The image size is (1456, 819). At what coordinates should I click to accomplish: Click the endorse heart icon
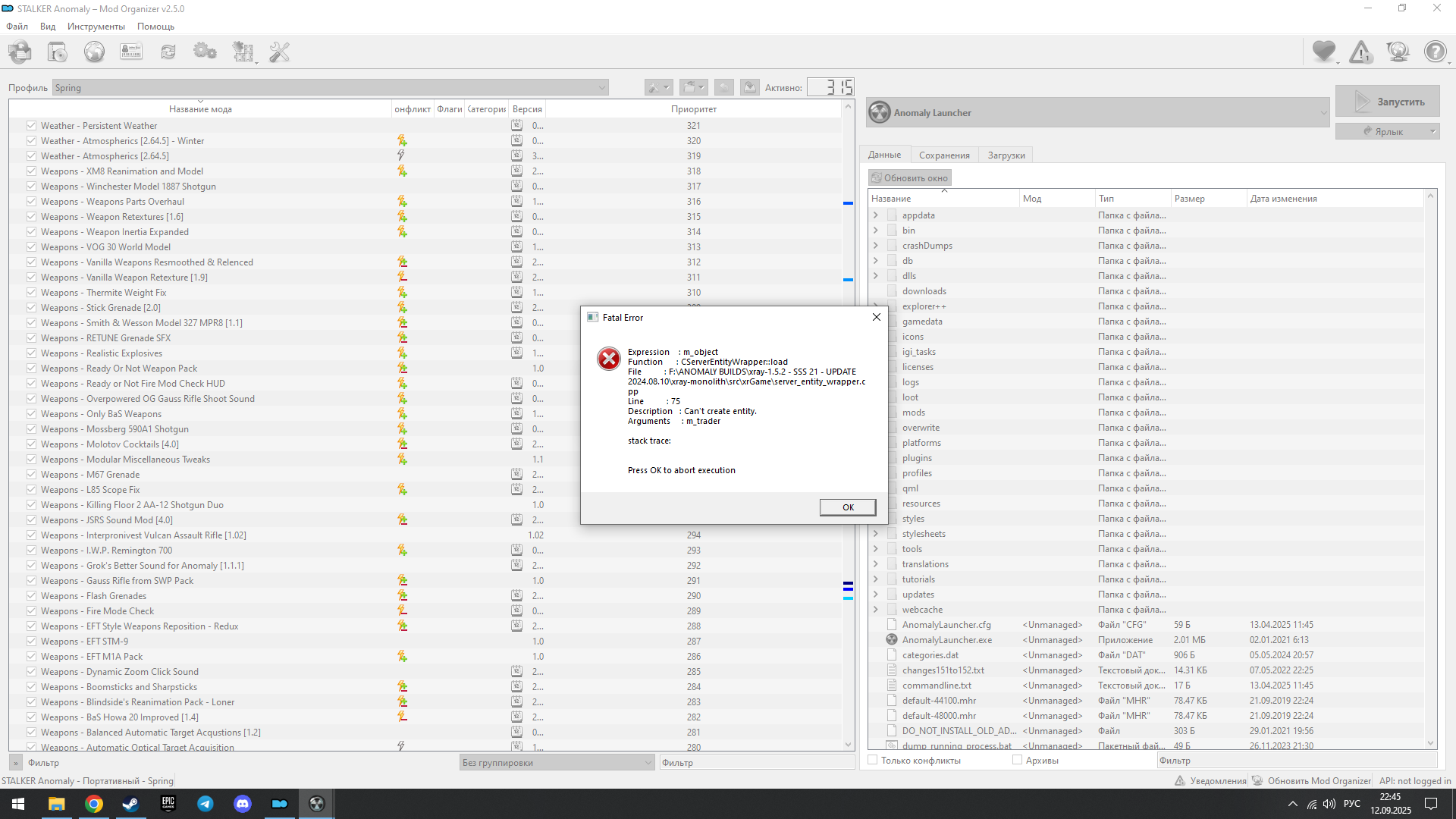[x=1324, y=52]
